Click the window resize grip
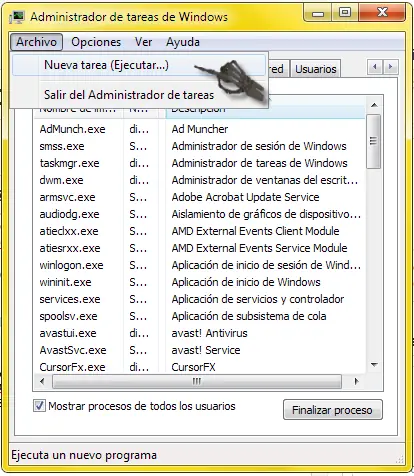The width and height of the screenshot is (414, 476). coord(399,459)
